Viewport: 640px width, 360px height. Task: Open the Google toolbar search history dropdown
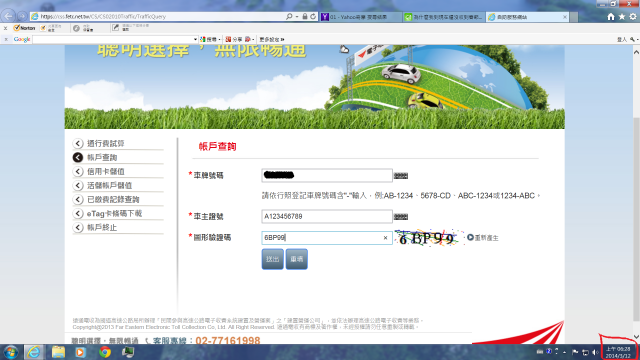(195, 39)
